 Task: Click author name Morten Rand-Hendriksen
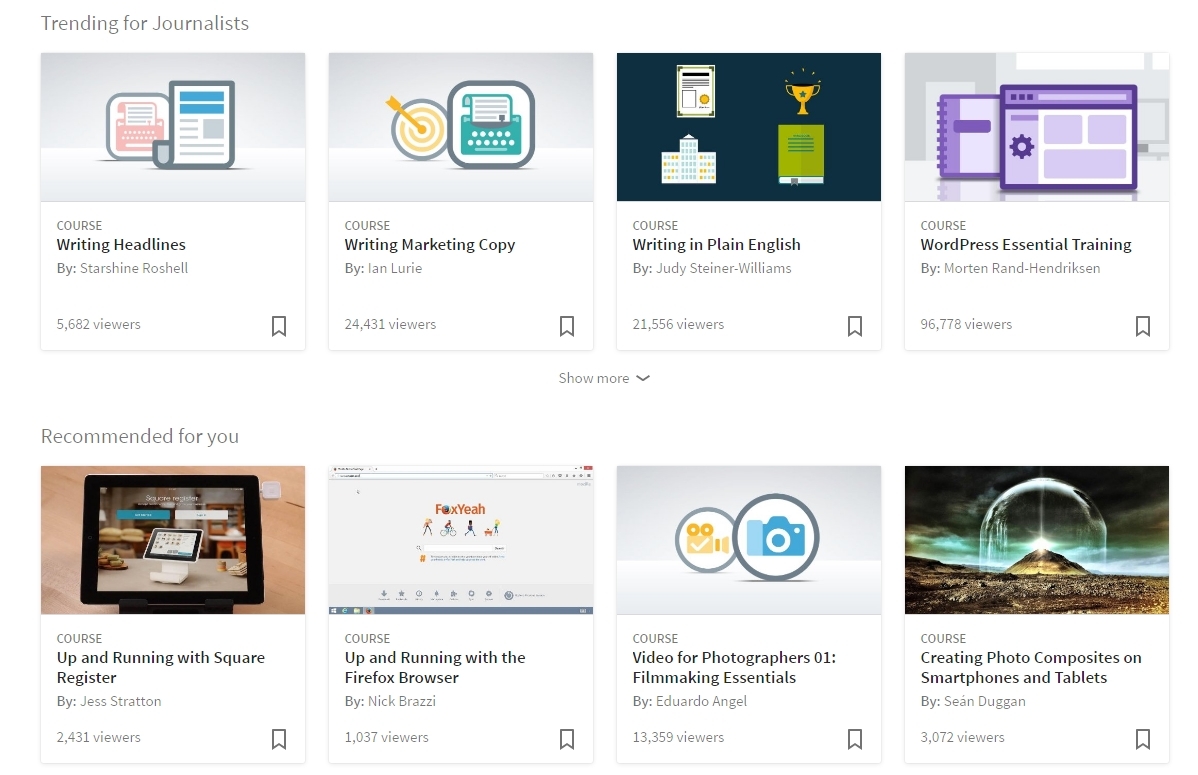(x=1022, y=268)
